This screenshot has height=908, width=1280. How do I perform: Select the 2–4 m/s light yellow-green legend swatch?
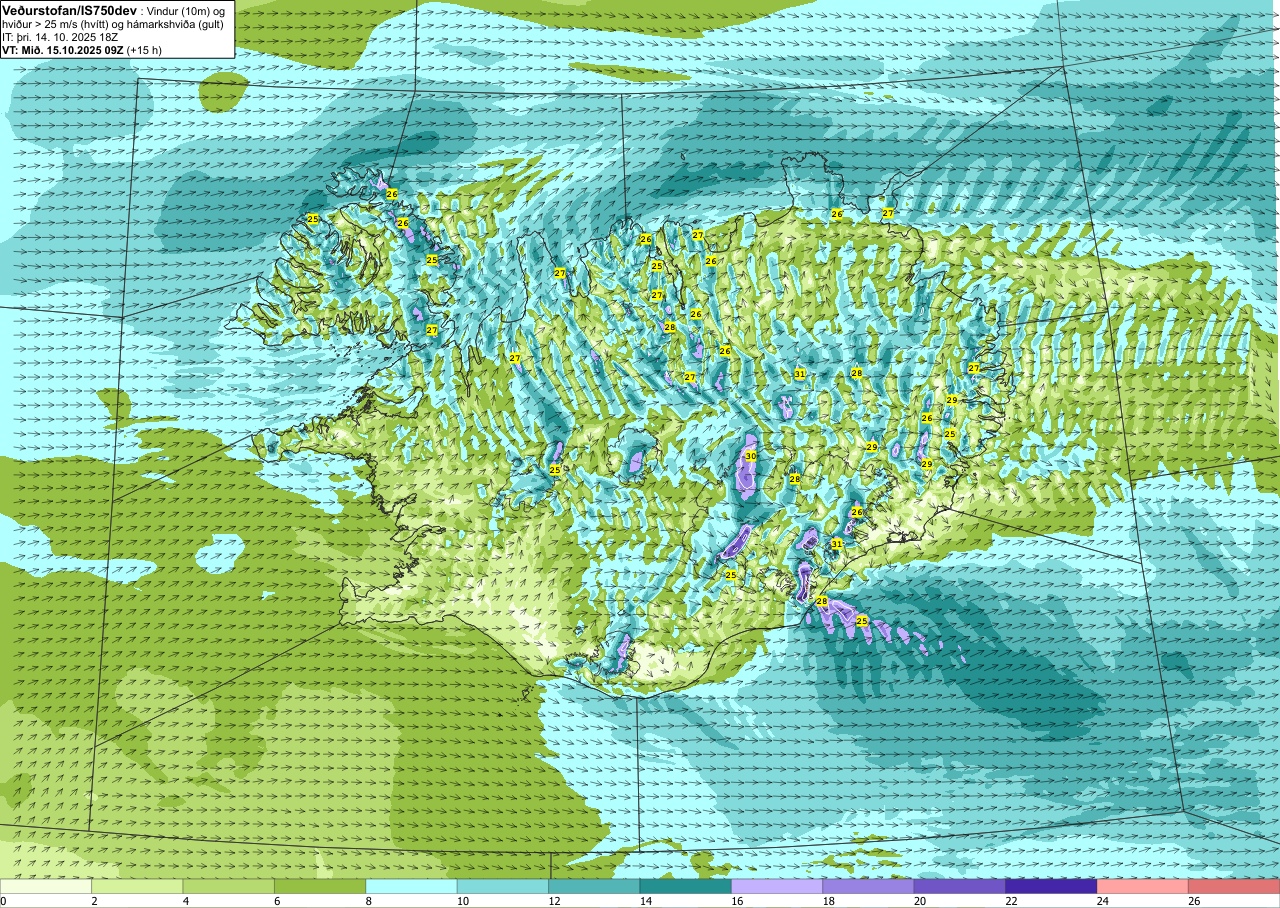(x=137, y=886)
